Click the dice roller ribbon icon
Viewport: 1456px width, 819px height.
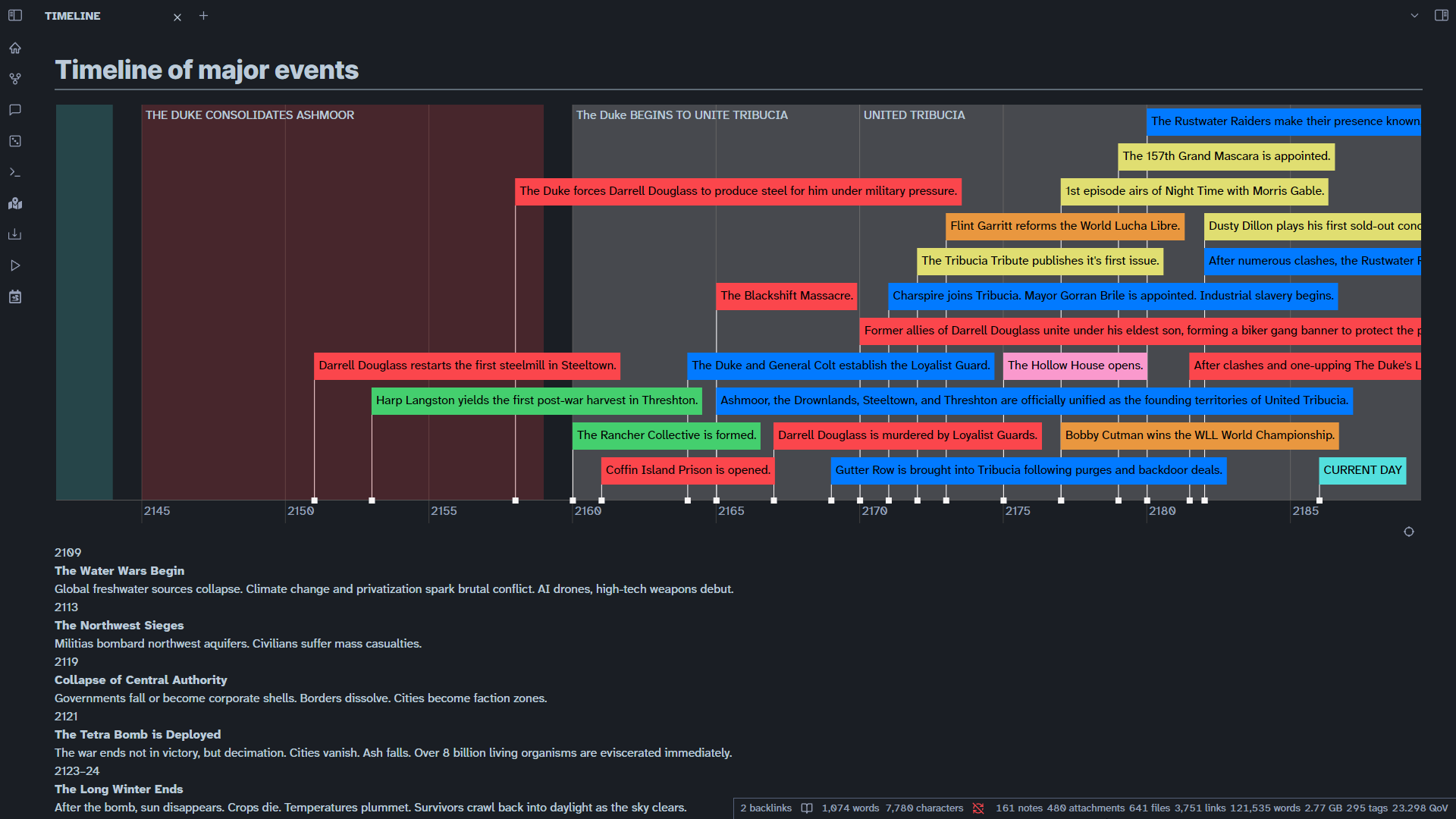(15, 141)
